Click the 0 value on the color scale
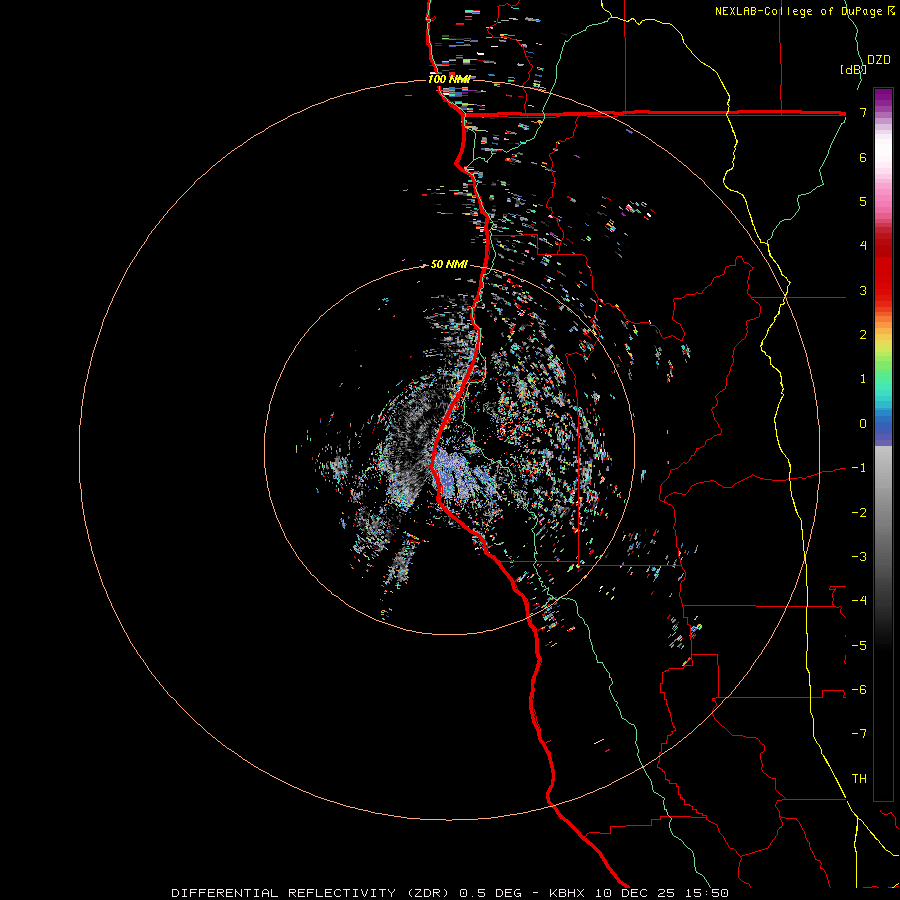Screen dimensions: 900x900 click(x=863, y=424)
